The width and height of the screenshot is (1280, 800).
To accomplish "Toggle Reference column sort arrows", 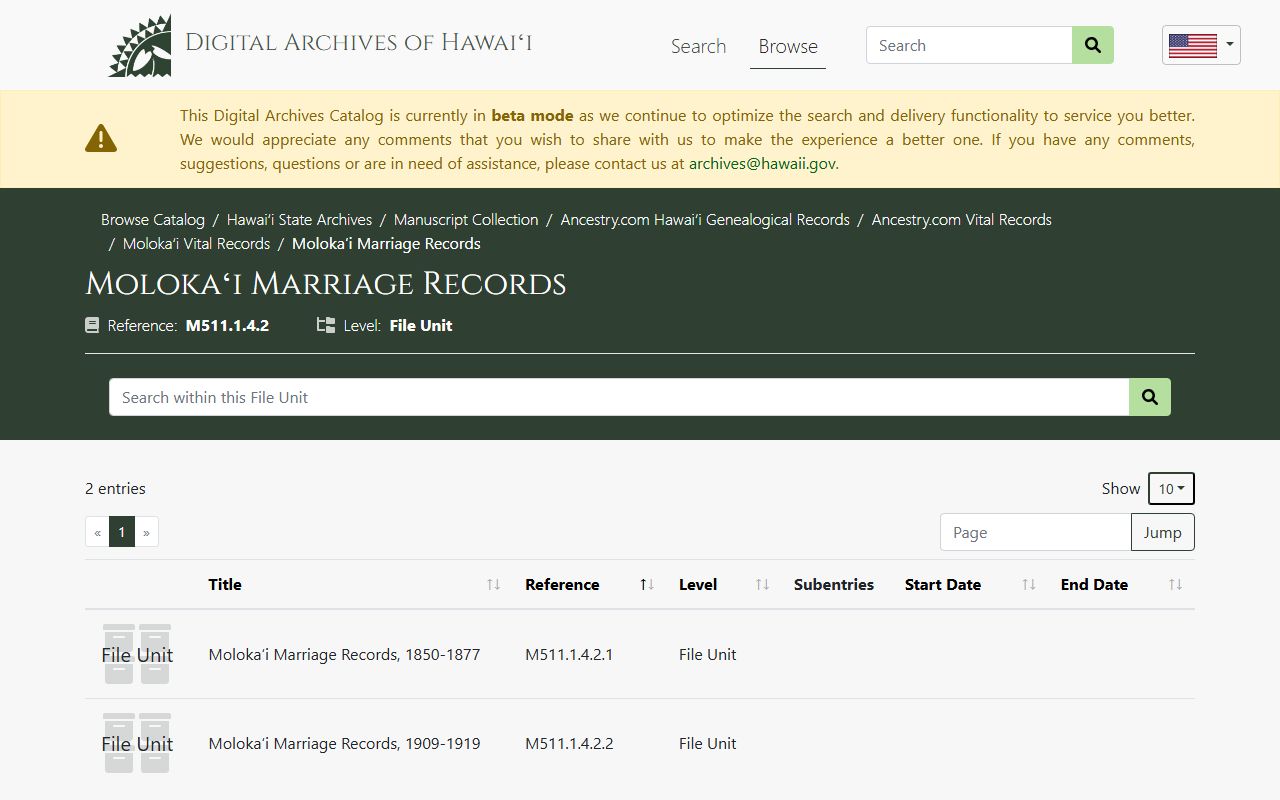I will (x=647, y=585).
